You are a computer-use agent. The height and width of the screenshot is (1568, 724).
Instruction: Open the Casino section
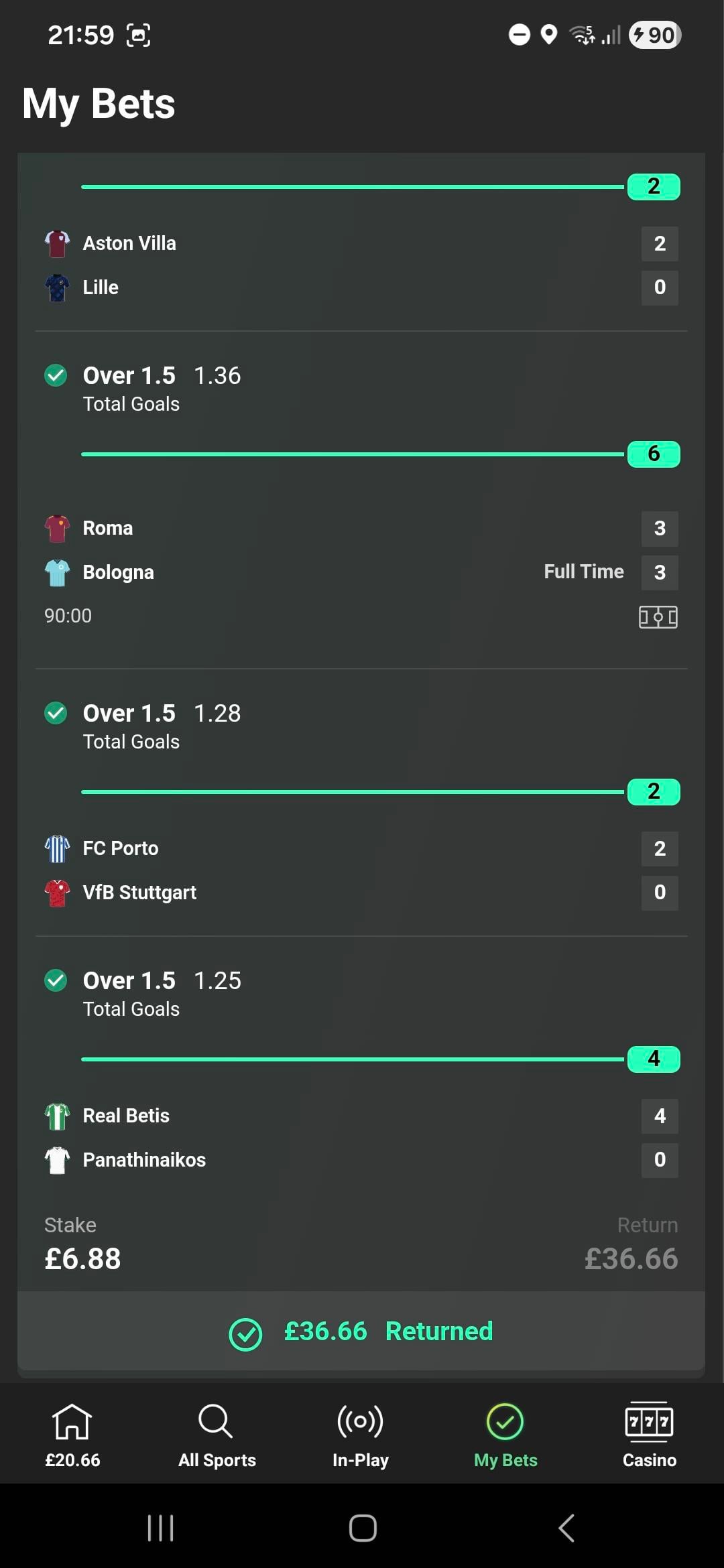click(649, 1435)
